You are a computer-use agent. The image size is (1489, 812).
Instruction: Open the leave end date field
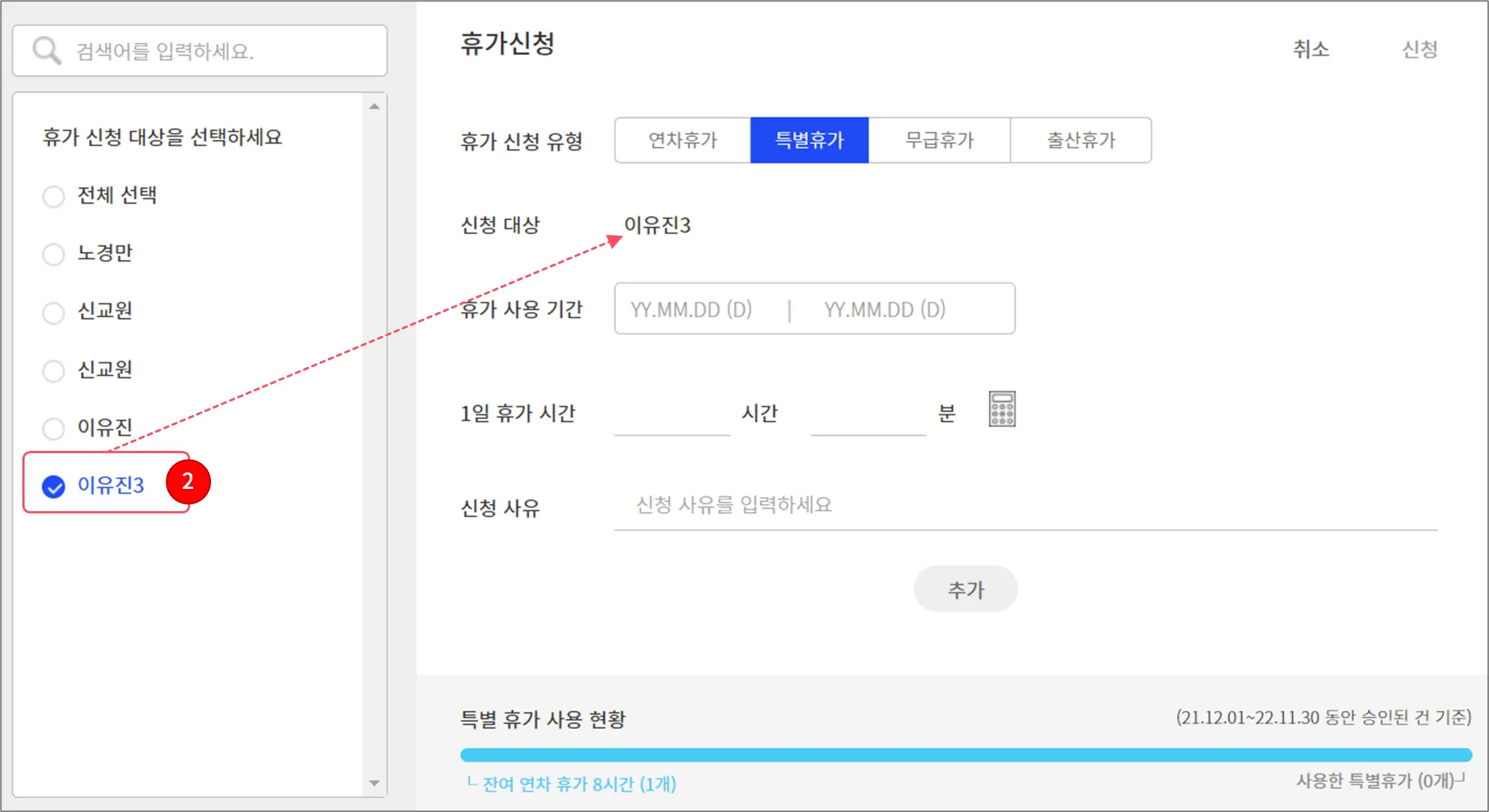tap(885, 309)
